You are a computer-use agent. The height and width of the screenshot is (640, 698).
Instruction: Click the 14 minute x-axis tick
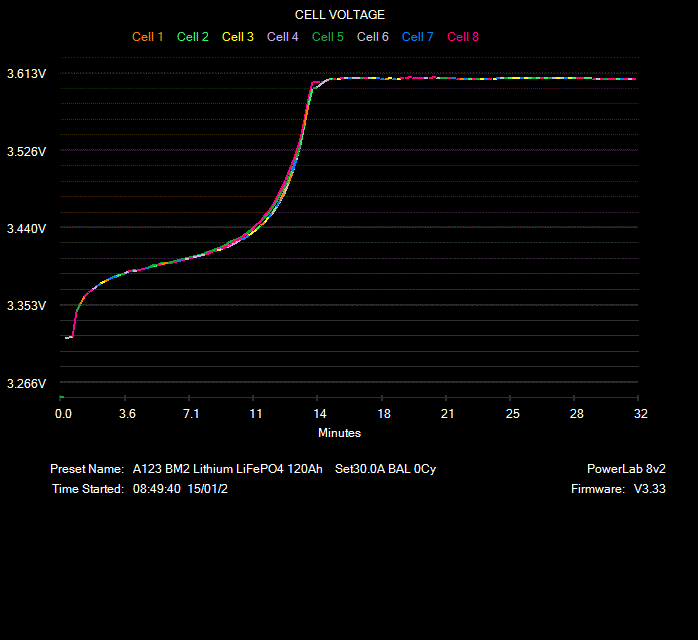(x=320, y=414)
